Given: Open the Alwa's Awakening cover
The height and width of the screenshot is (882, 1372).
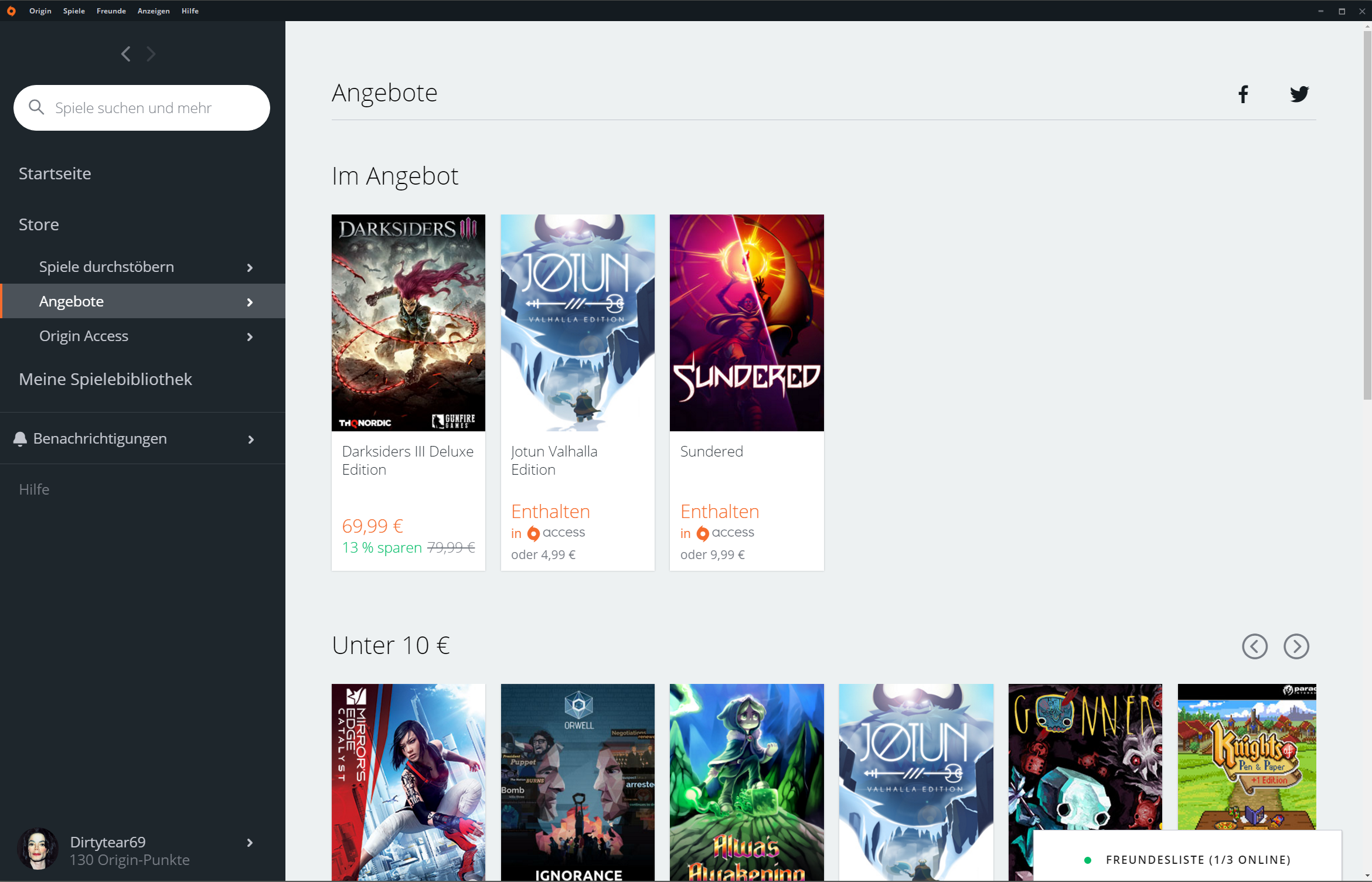Looking at the screenshot, I should click(747, 782).
